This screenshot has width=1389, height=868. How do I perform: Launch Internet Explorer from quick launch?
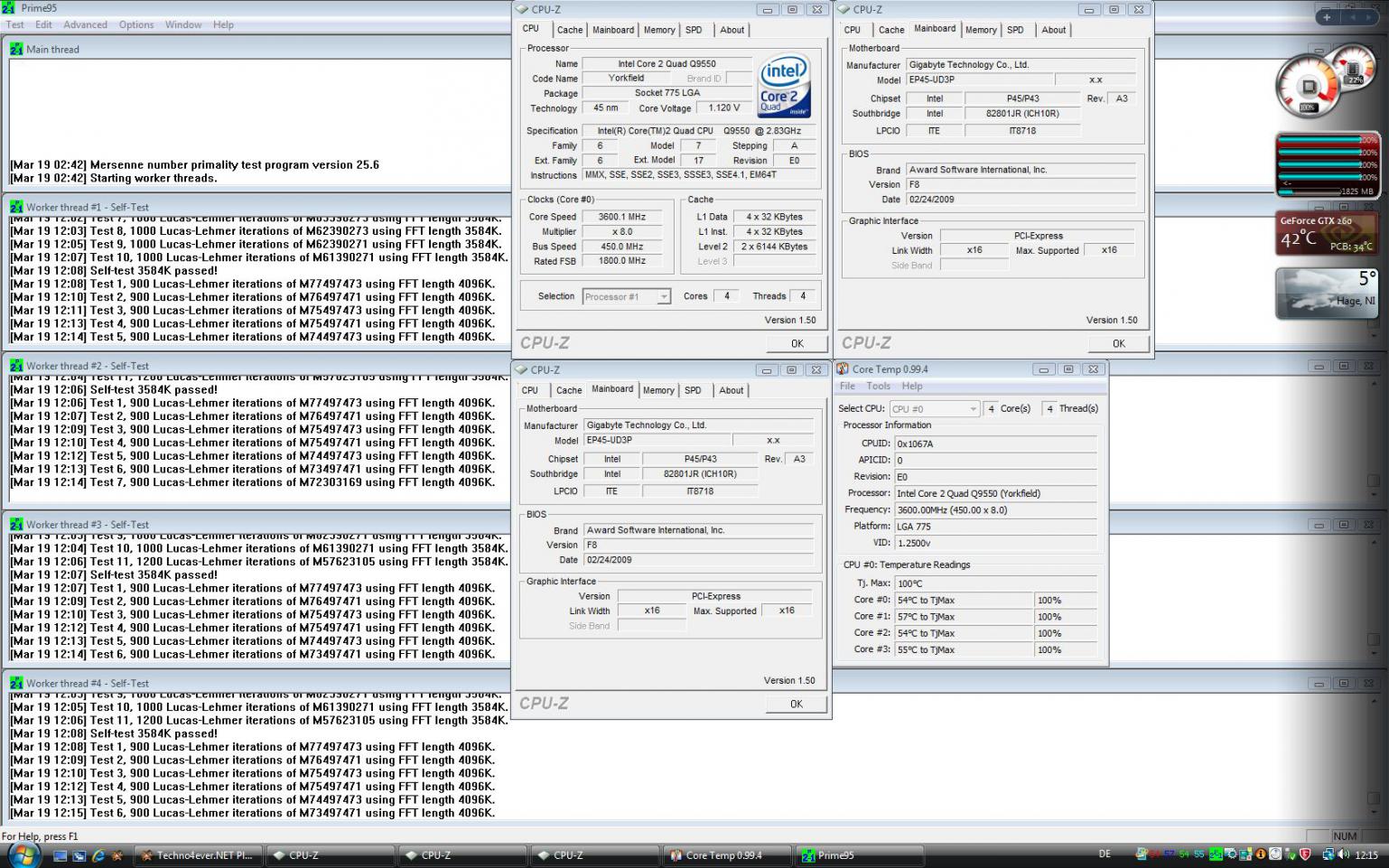(x=98, y=855)
